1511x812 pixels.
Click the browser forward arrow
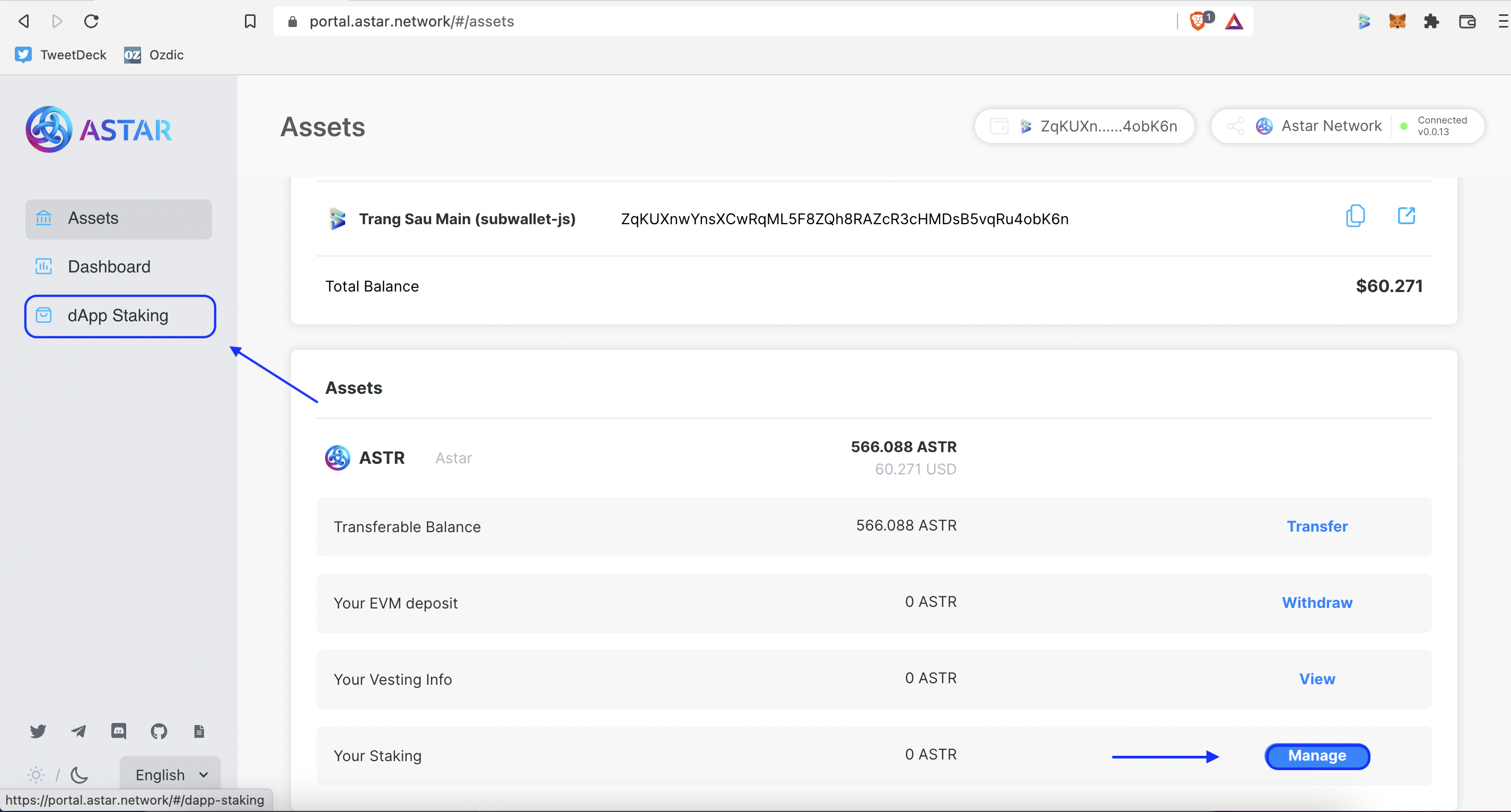pos(57,22)
